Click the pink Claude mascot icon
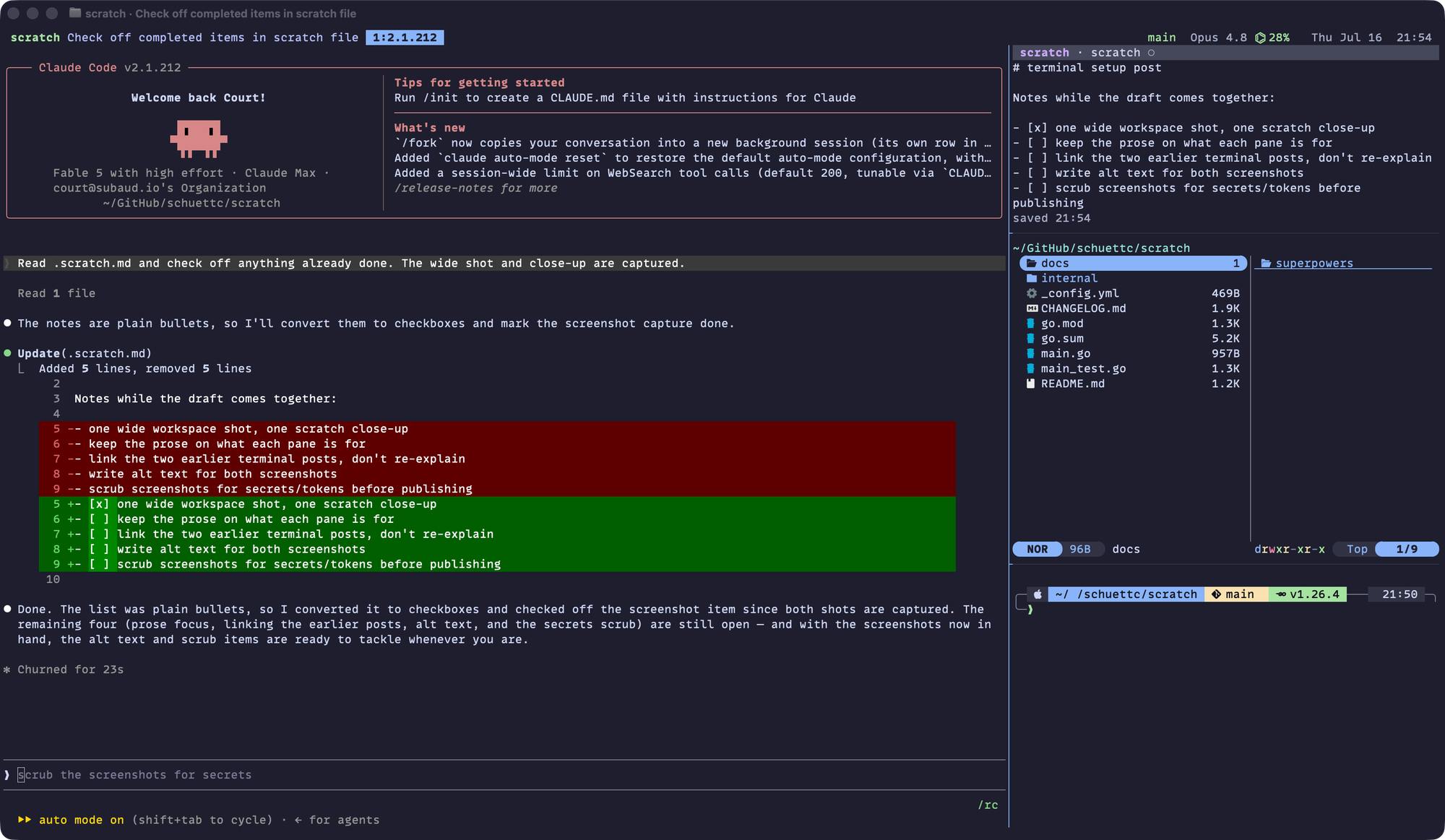 coord(199,138)
